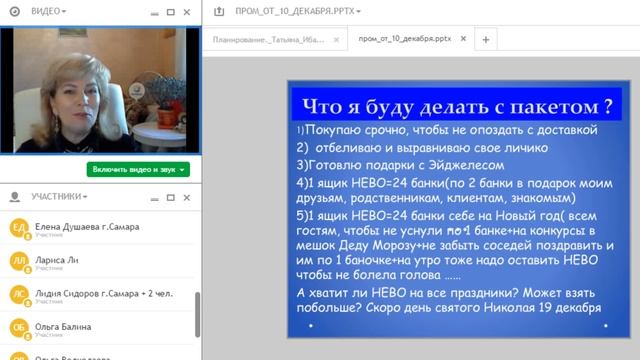Click the slide title Что я буду делать с пакетом
Image resolution: width=640 pixels, height=360 pixels.
point(457,106)
